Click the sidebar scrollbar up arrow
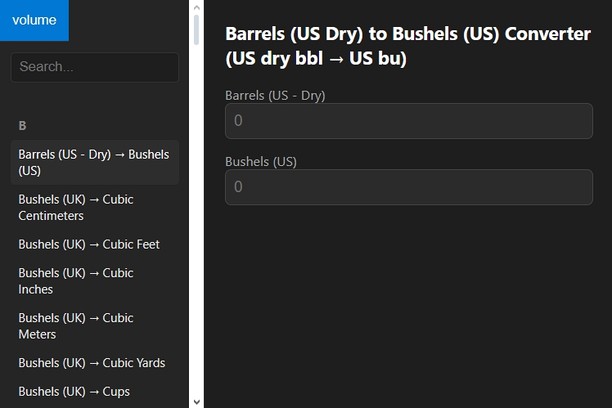 pos(196,7)
